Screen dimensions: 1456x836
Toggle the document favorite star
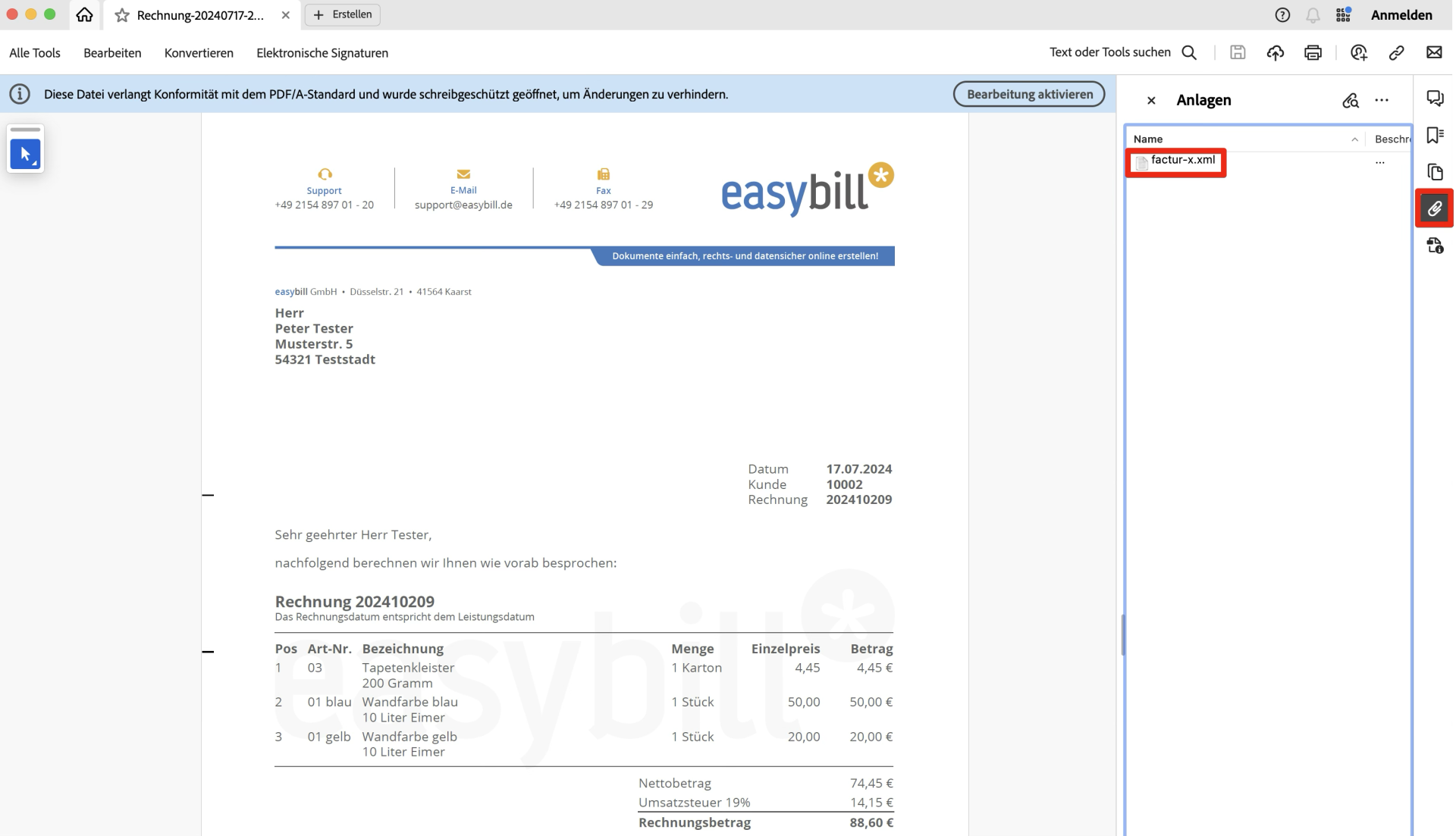pos(121,15)
